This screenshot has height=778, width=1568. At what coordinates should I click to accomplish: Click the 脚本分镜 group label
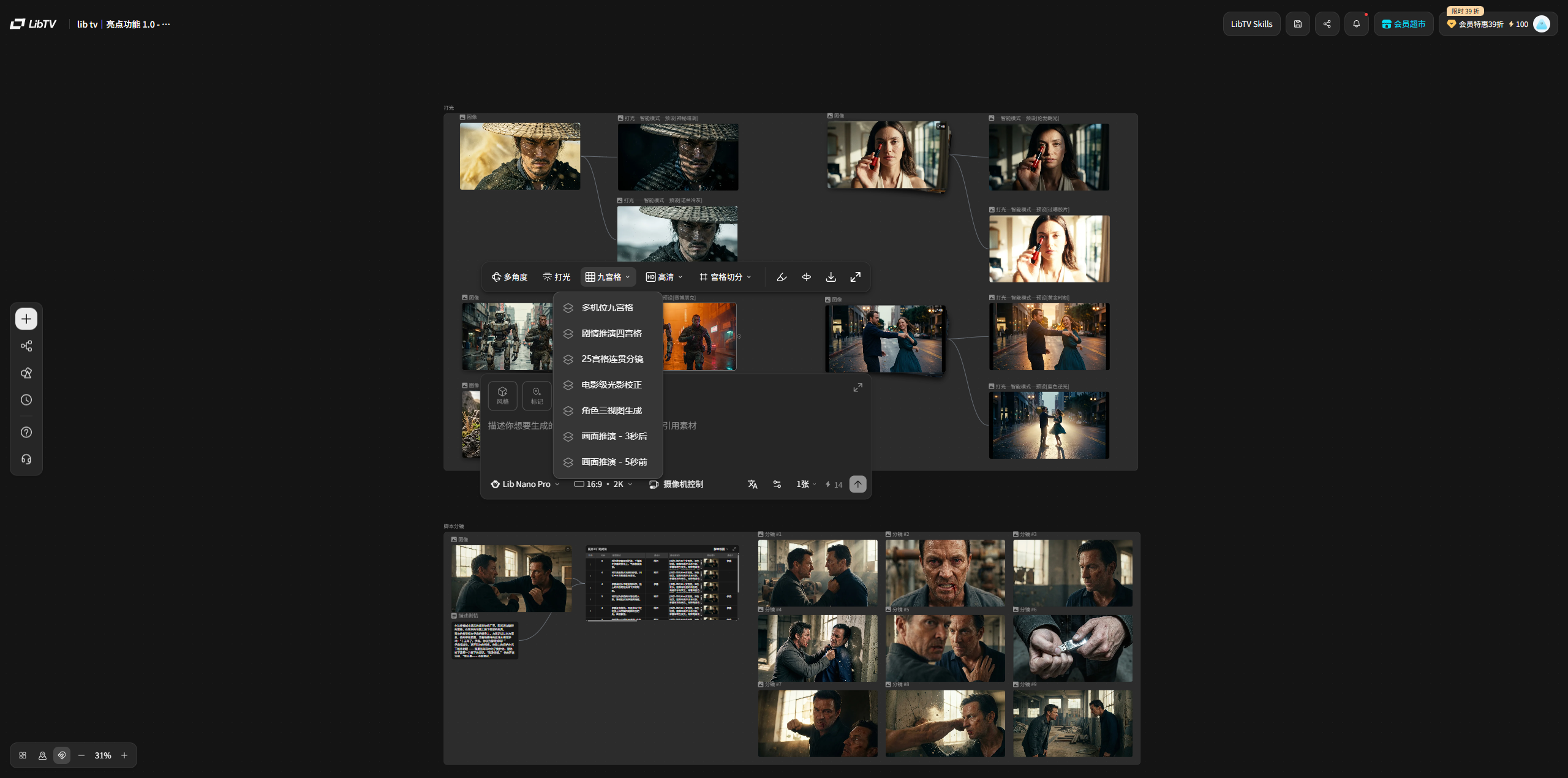pos(454,526)
